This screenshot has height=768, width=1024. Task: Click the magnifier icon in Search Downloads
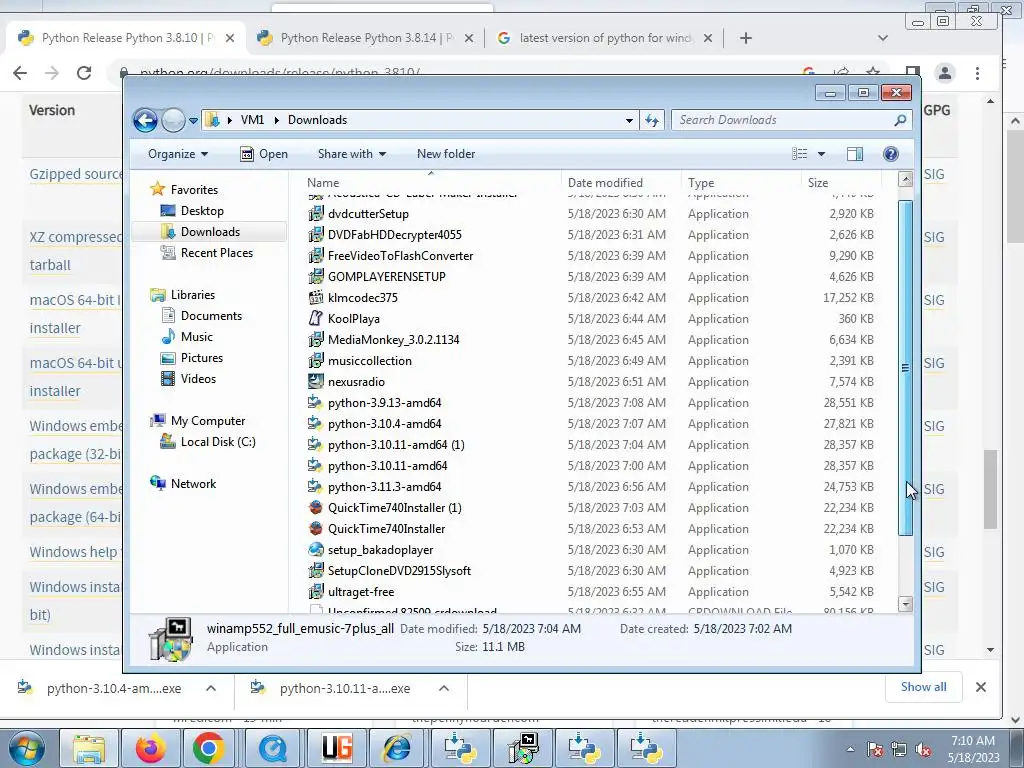tap(901, 120)
